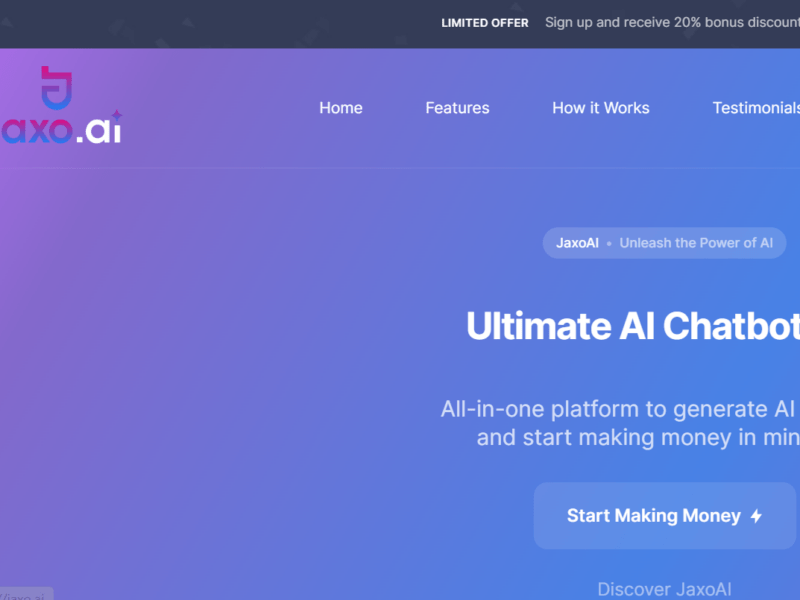This screenshot has height=600, width=800.
Task: Click the "start making money" subtitle line
Action: tap(638, 437)
